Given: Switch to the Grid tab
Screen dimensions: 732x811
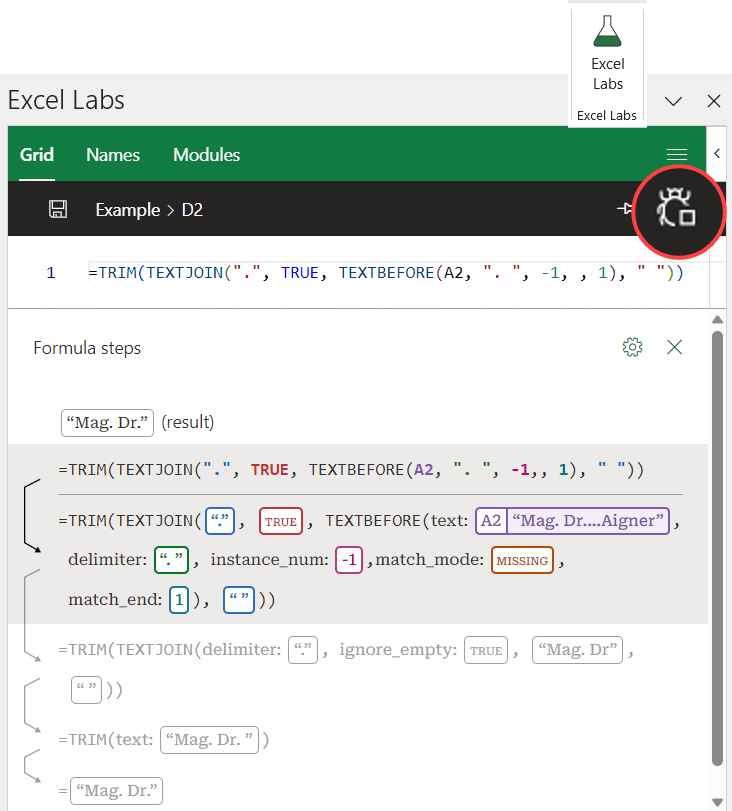Looking at the screenshot, I should [x=37, y=155].
